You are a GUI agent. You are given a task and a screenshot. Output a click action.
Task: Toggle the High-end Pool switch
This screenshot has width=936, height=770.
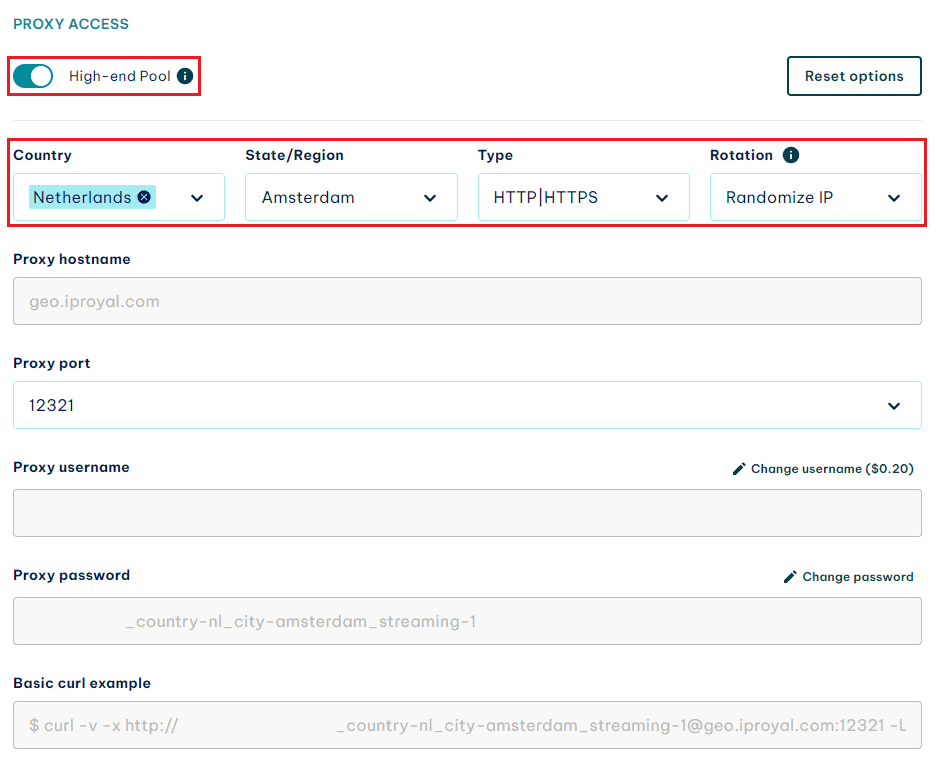pos(33,76)
